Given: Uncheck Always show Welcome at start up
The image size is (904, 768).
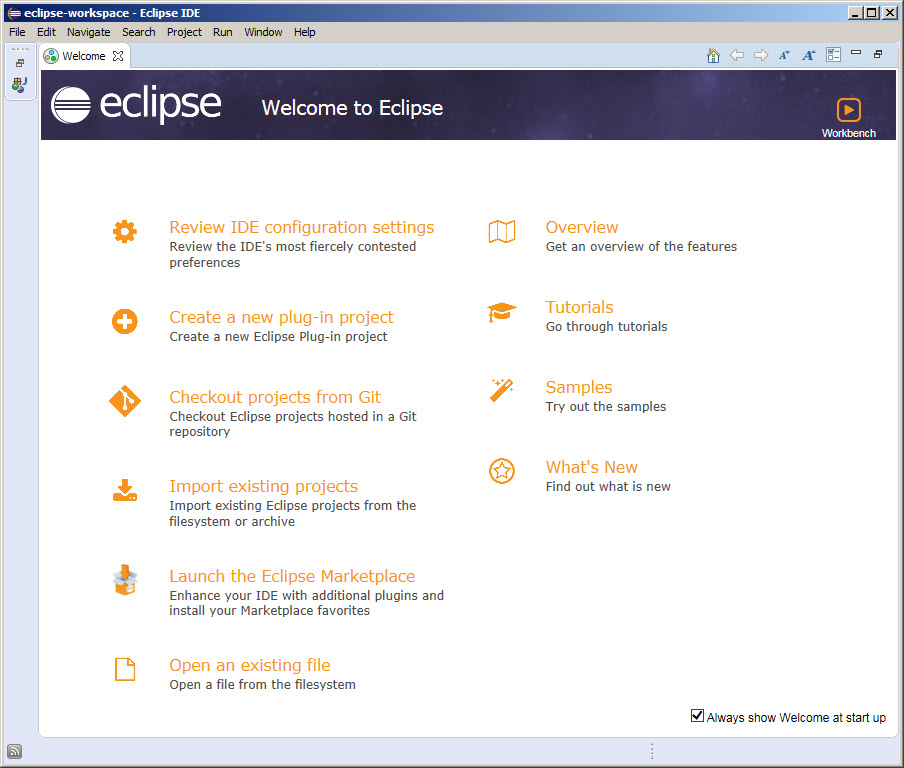Looking at the screenshot, I should pyautogui.click(x=697, y=716).
